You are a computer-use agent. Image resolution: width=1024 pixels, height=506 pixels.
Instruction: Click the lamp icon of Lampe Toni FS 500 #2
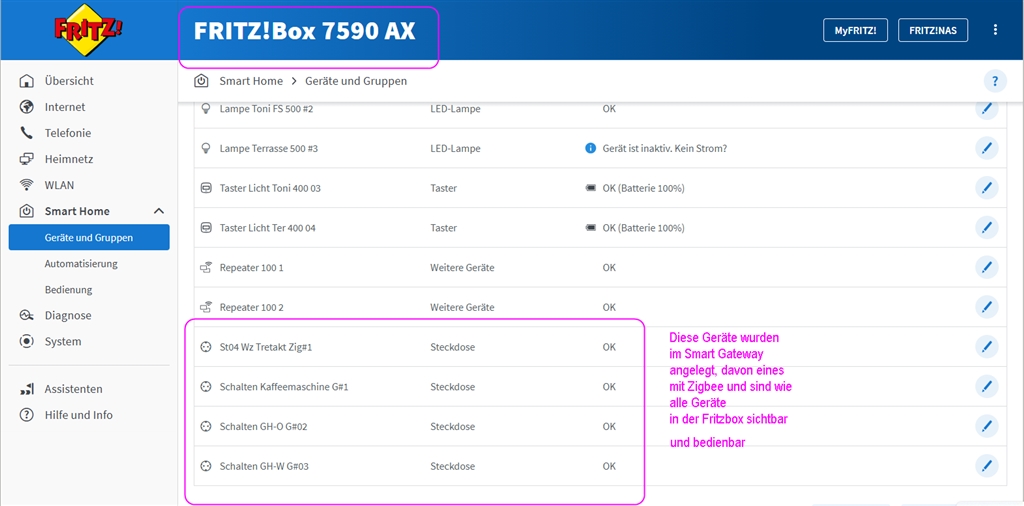click(x=206, y=109)
